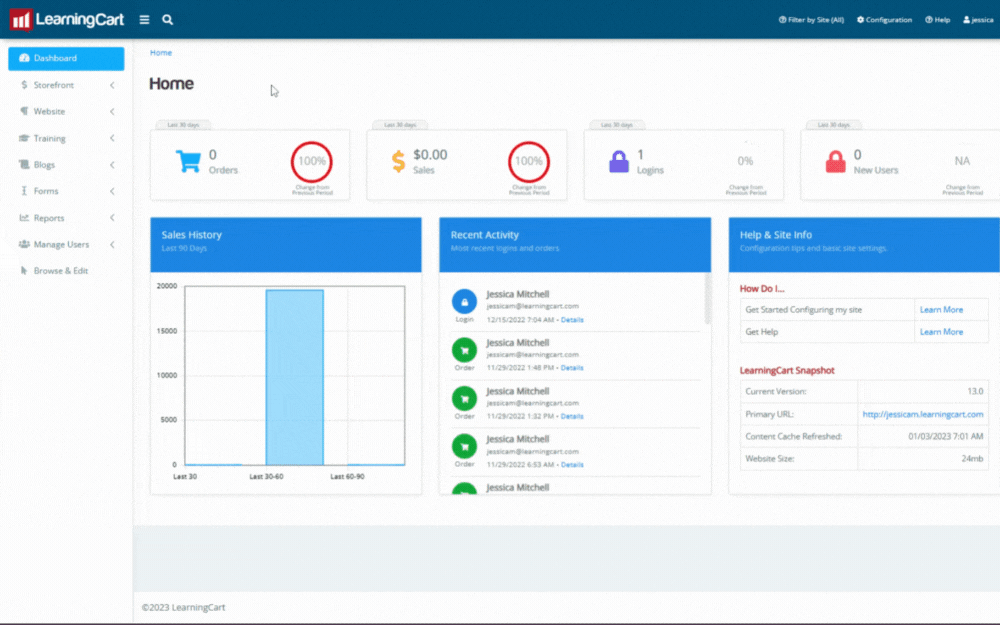Expand the Storefront menu chevron
This screenshot has width=1000, height=625.
[112, 85]
